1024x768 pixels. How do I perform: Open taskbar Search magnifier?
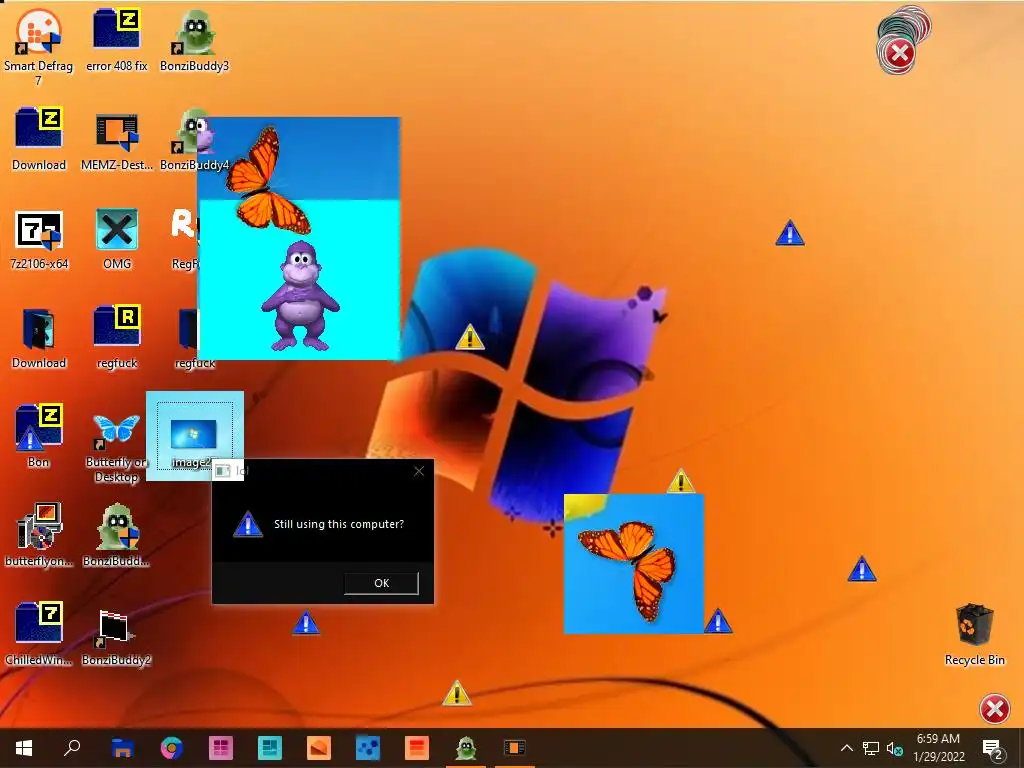(72, 748)
